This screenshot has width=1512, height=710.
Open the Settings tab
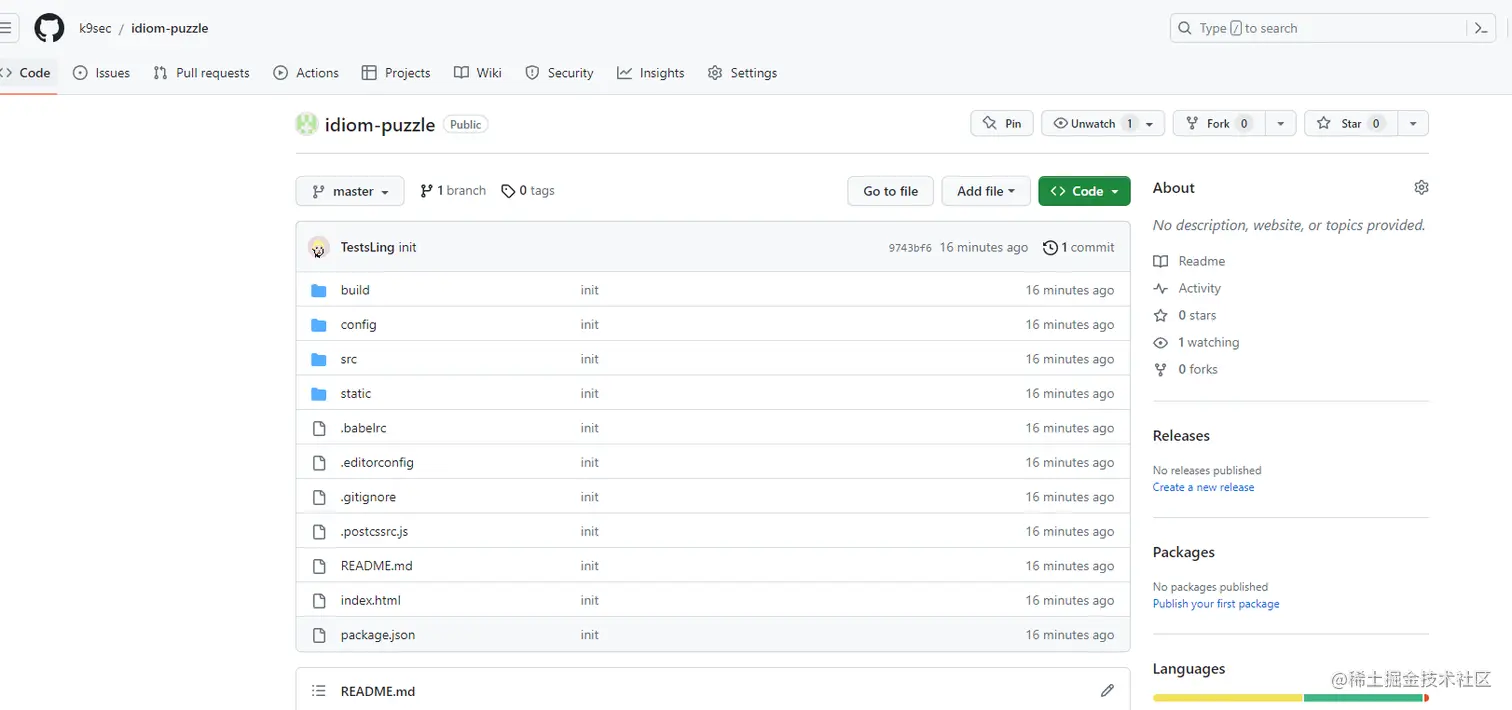(x=742, y=73)
